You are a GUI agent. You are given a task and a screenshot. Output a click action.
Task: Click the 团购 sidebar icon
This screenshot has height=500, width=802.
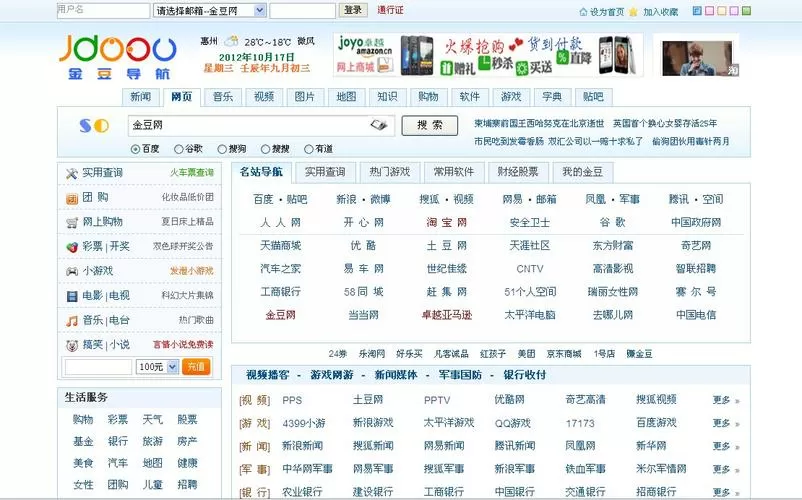click(x=72, y=198)
